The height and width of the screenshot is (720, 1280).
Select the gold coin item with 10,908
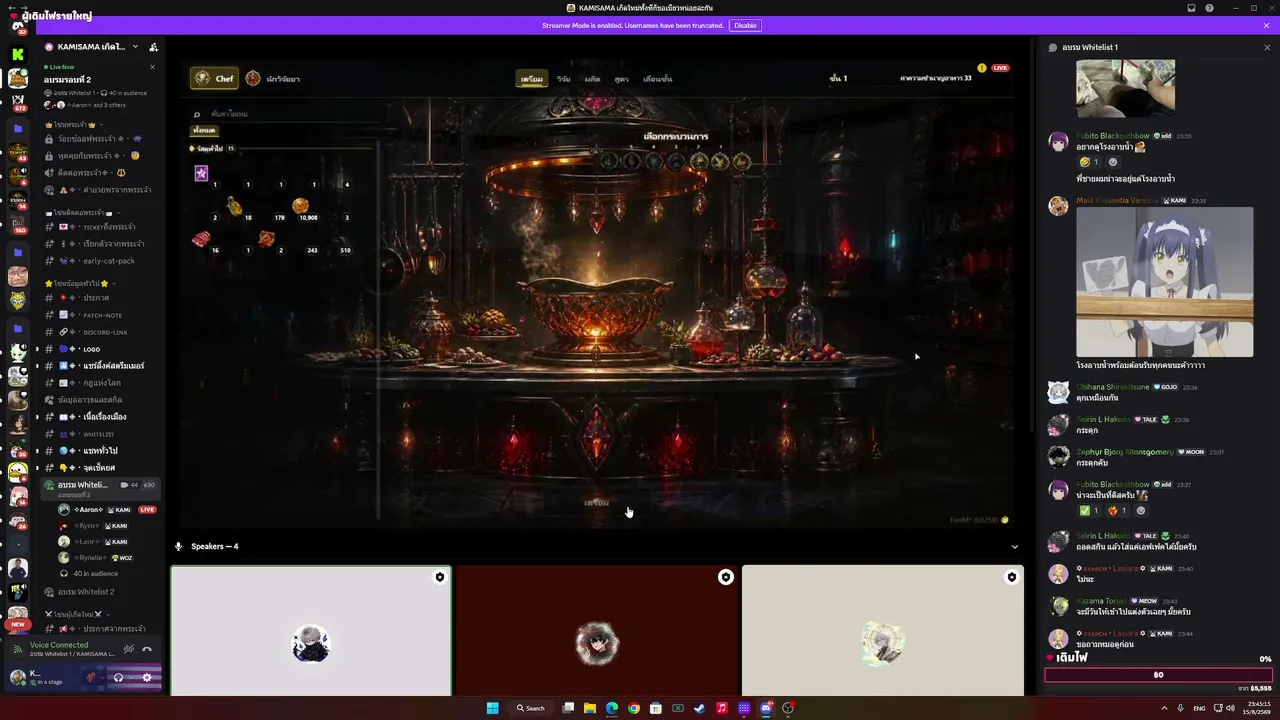pos(300,206)
